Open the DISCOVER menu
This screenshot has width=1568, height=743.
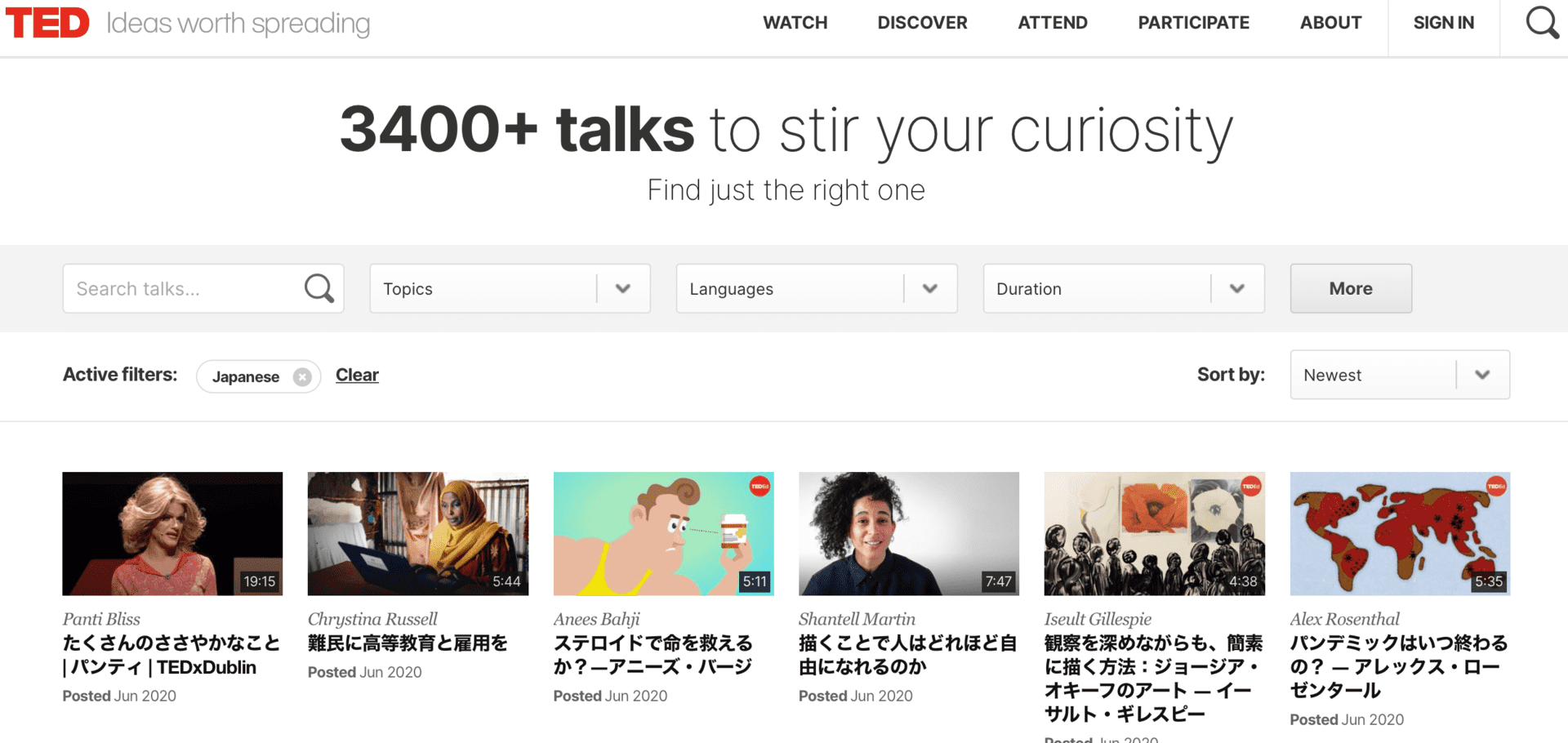[922, 23]
